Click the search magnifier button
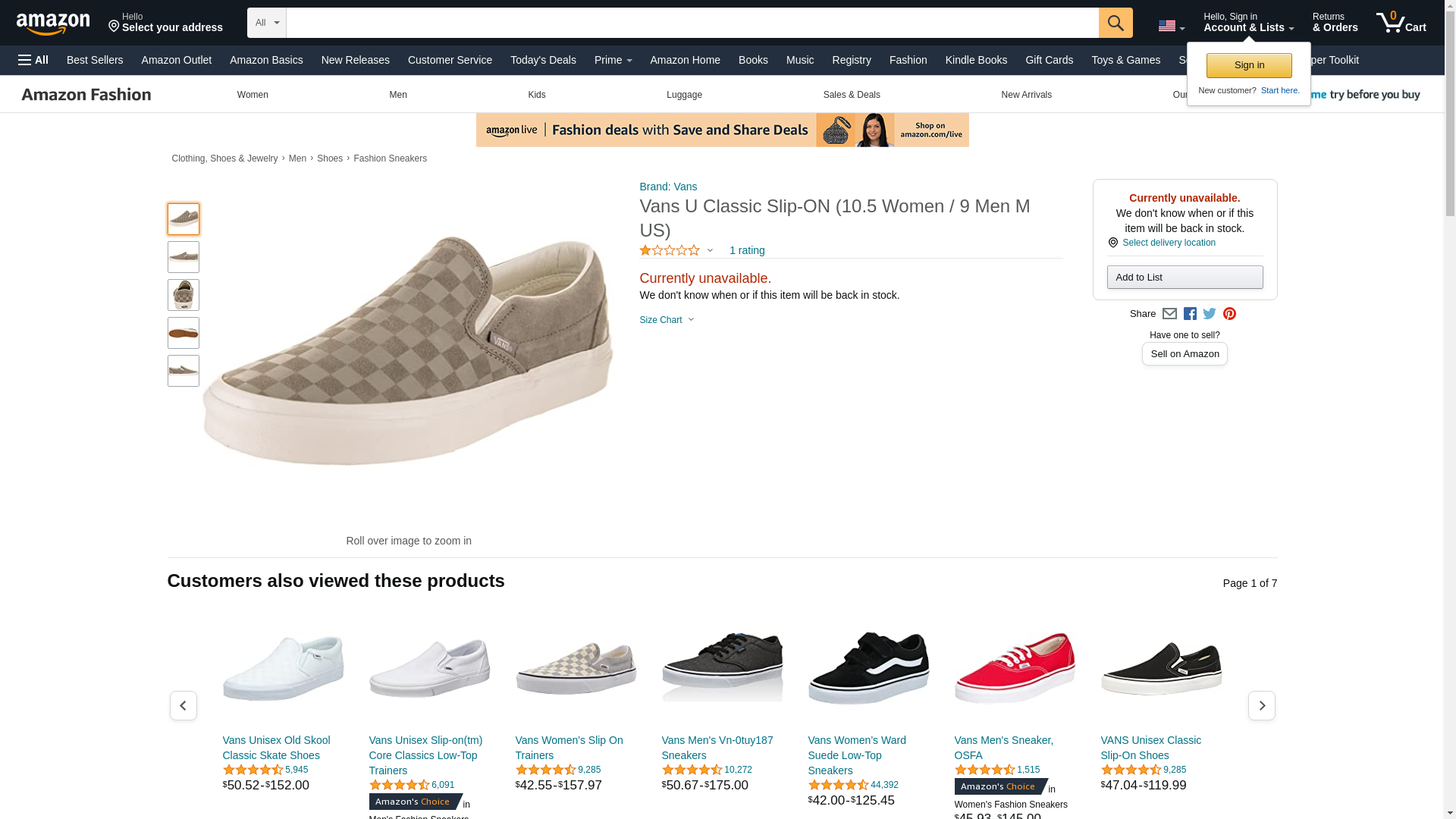1456x819 pixels. tap(1115, 23)
